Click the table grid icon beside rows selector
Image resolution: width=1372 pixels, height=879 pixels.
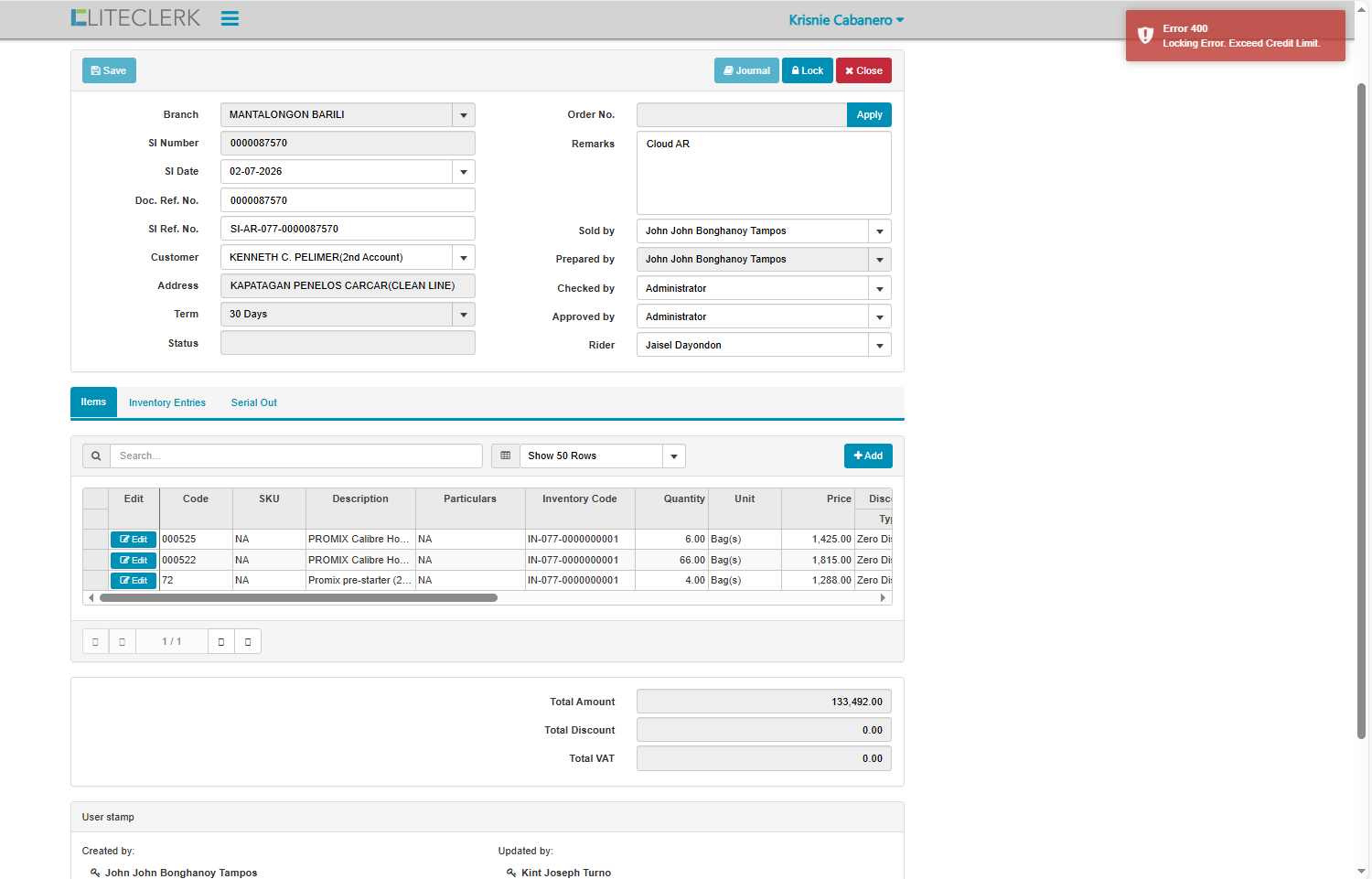point(505,456)
